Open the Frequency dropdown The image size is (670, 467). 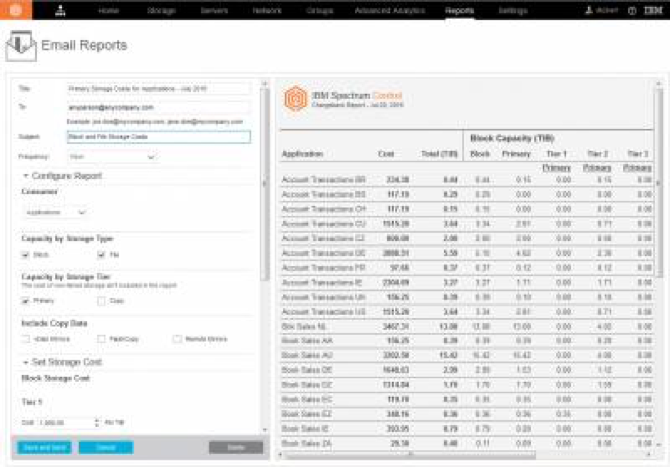coord(112,157)
